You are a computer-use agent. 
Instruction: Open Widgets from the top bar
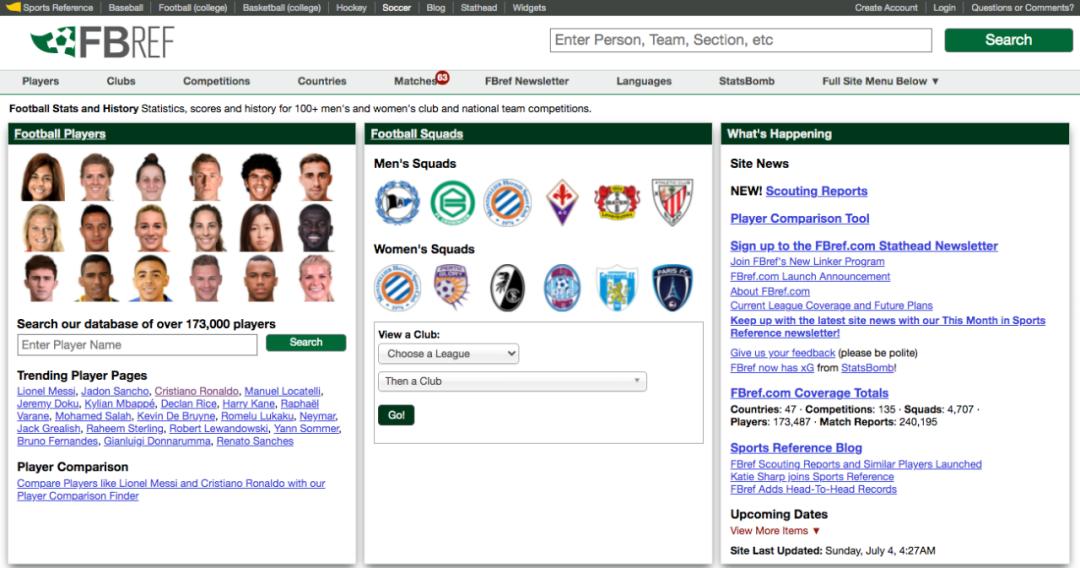point(529,8)
